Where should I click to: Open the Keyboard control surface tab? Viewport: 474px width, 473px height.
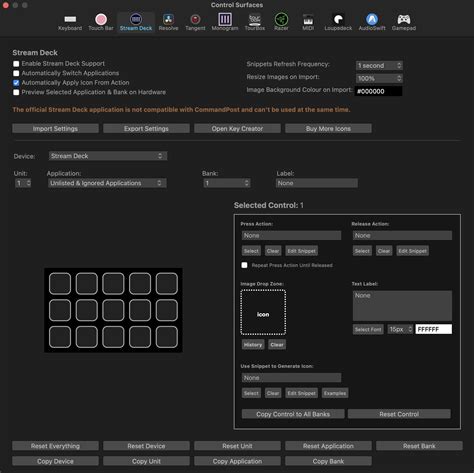[70, 22]
